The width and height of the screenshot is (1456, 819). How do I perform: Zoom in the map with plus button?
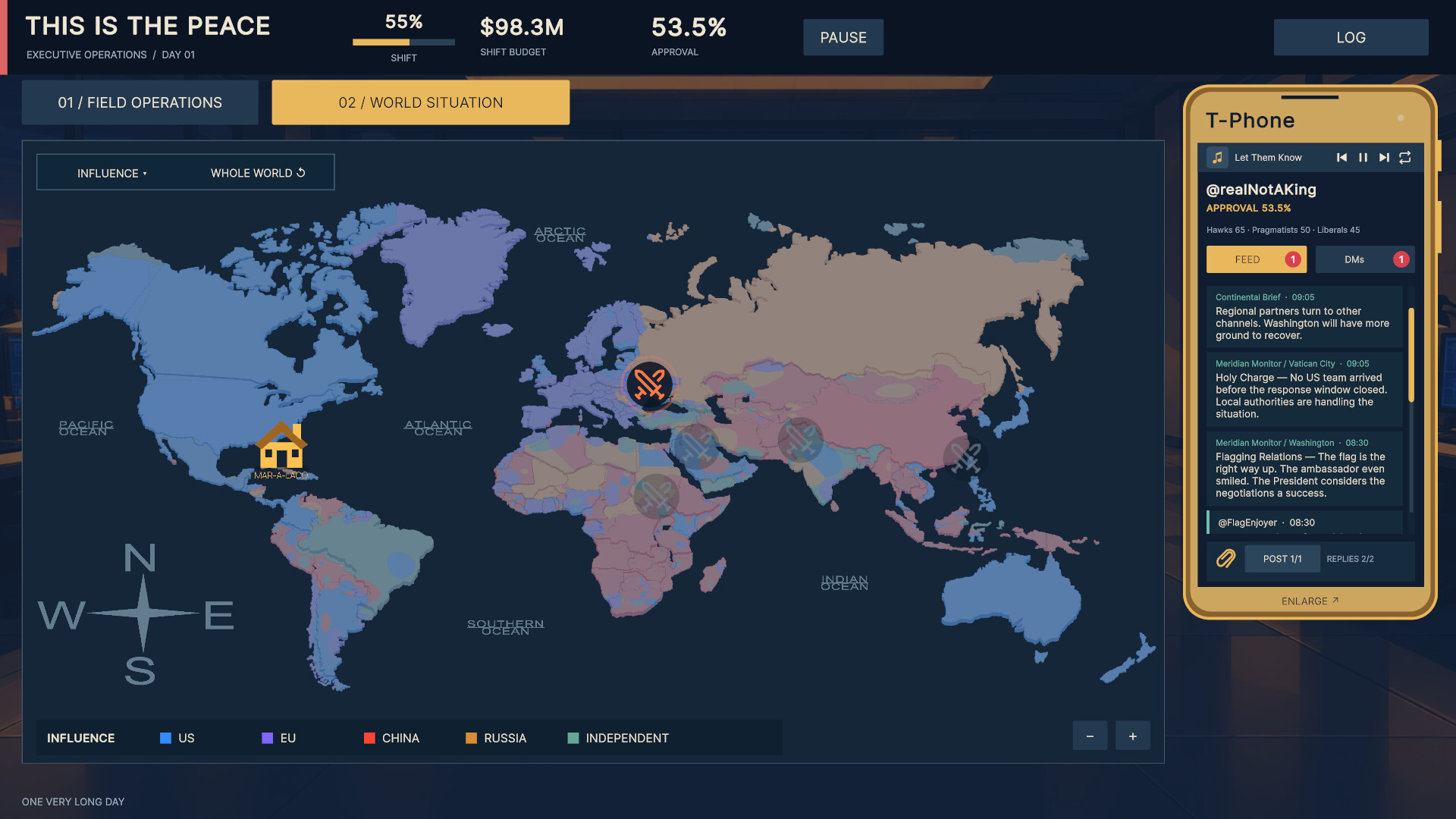(x=1133, y=736)
